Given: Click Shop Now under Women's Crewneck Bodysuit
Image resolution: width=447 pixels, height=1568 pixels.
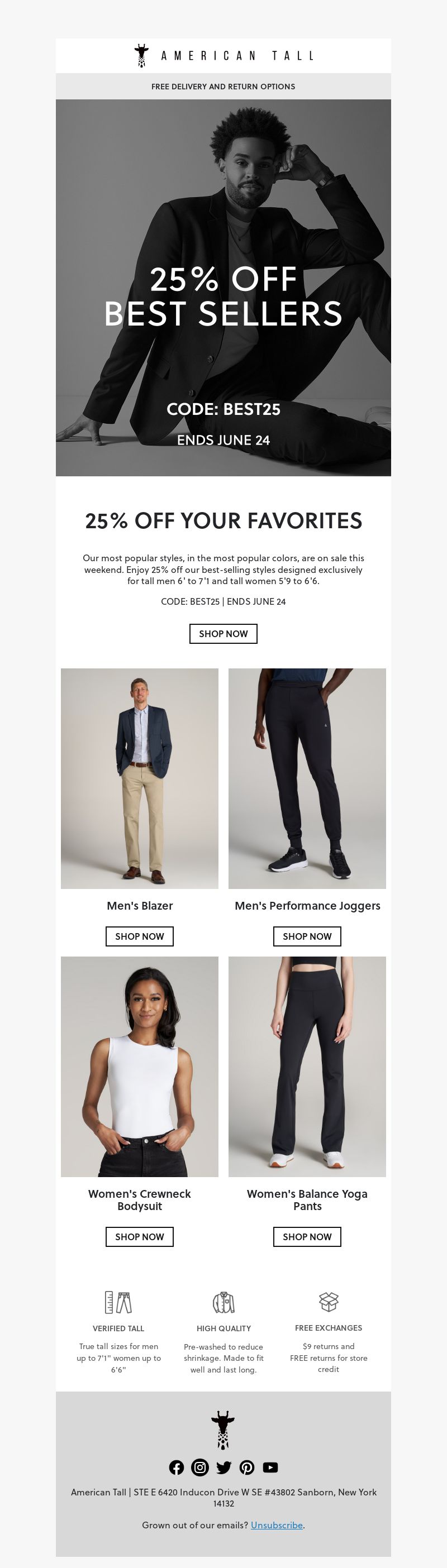Looking at the screenshot, I should [x=140, y=1237].
